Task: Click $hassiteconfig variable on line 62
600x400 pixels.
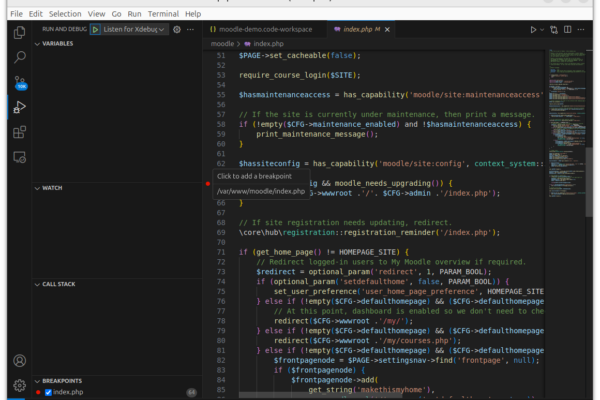Action: (269, 164)
